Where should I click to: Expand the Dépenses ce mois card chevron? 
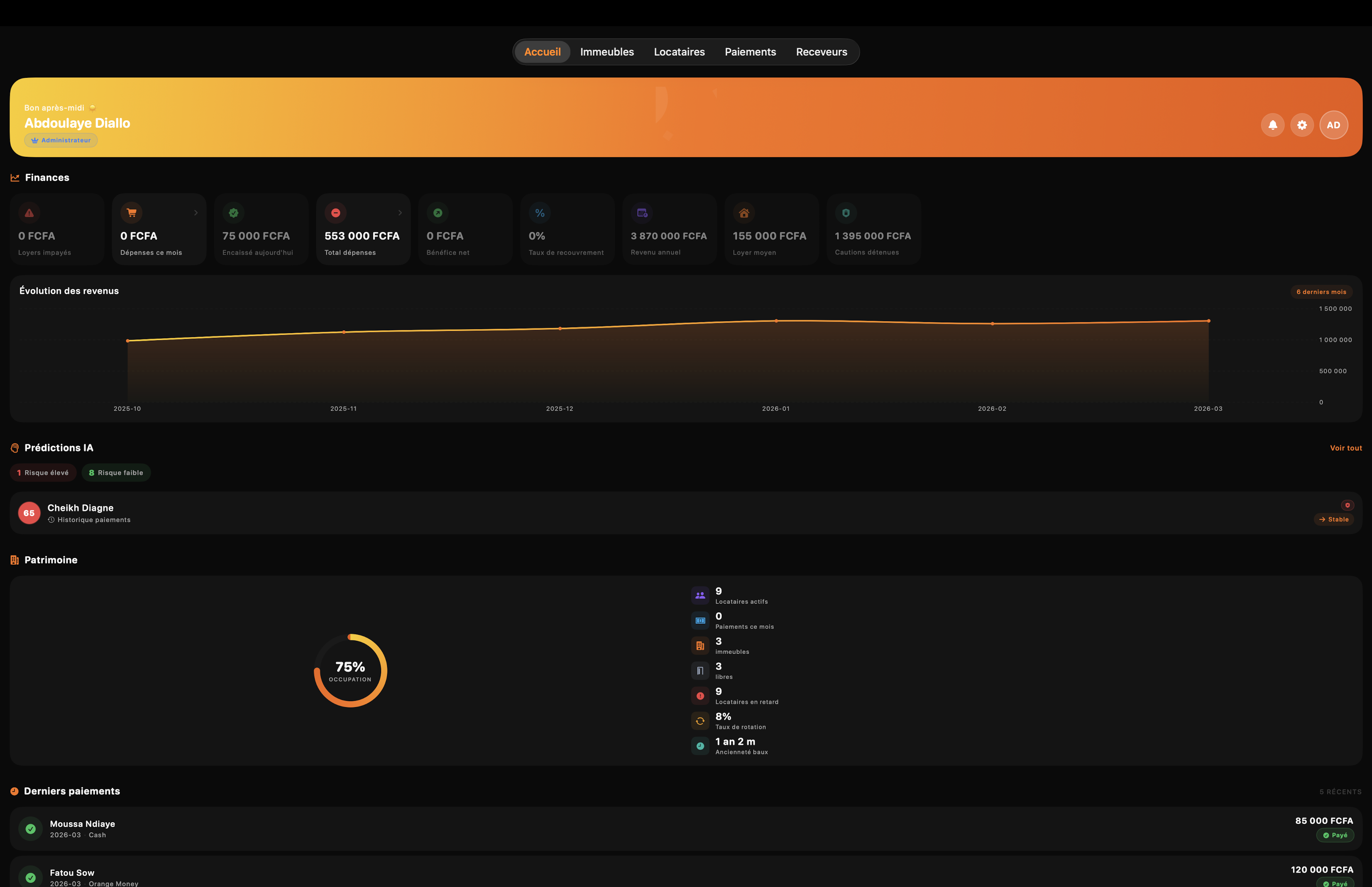pyautogui.click(x=197, y=212)
